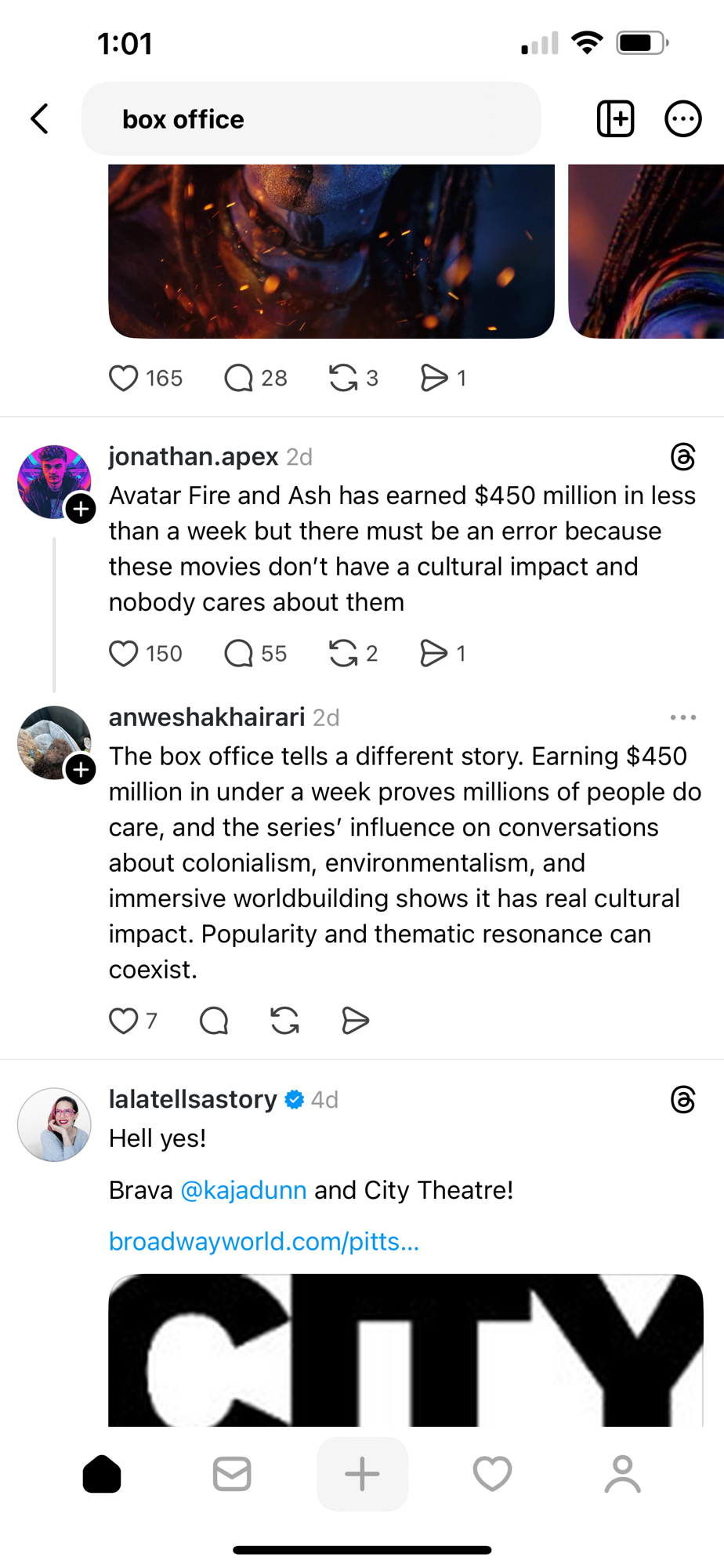Image resolution: width=724 pixels, height=1568 pixels.
Task: Follow jonathan.apex via avatar plus badge
Action: tap(81, 509)
